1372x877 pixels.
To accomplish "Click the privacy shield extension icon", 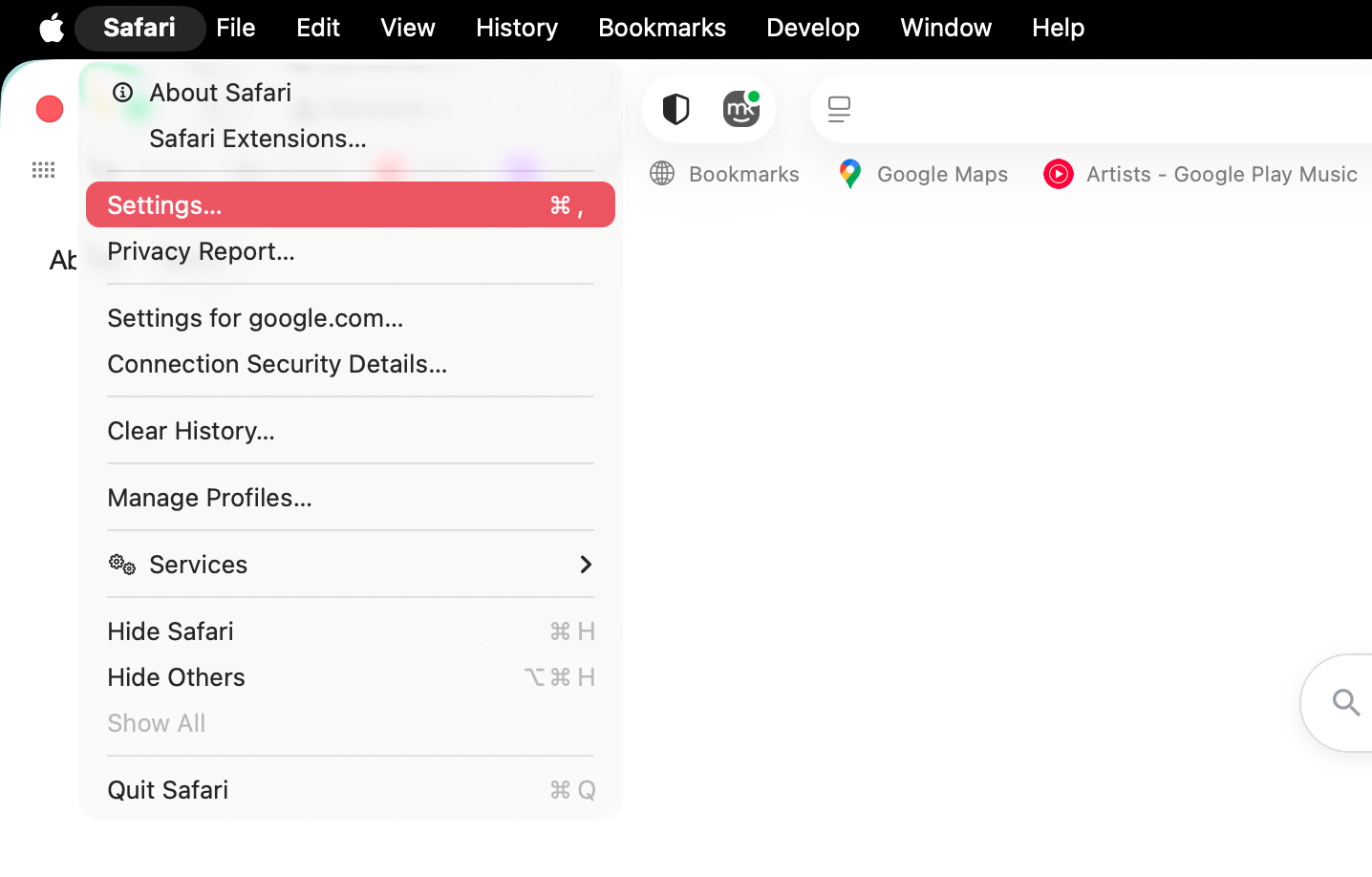I will coord(675,108).
